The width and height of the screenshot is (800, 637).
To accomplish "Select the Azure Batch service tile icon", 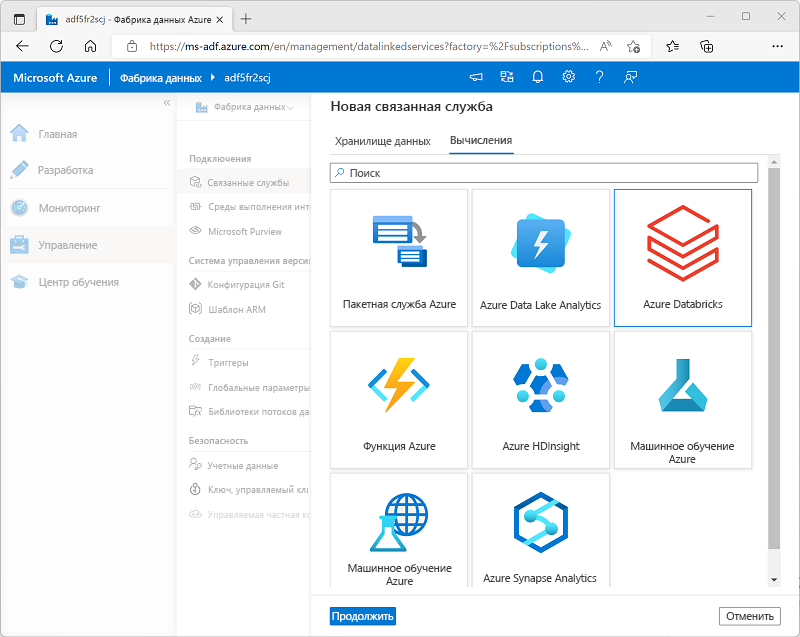I will point(399,241).
